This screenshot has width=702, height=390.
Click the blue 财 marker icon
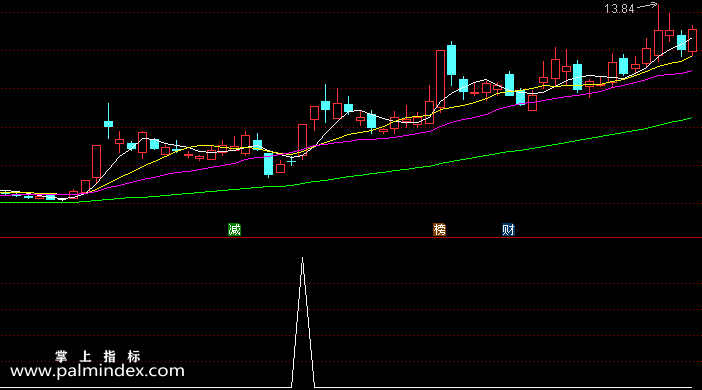508,230
